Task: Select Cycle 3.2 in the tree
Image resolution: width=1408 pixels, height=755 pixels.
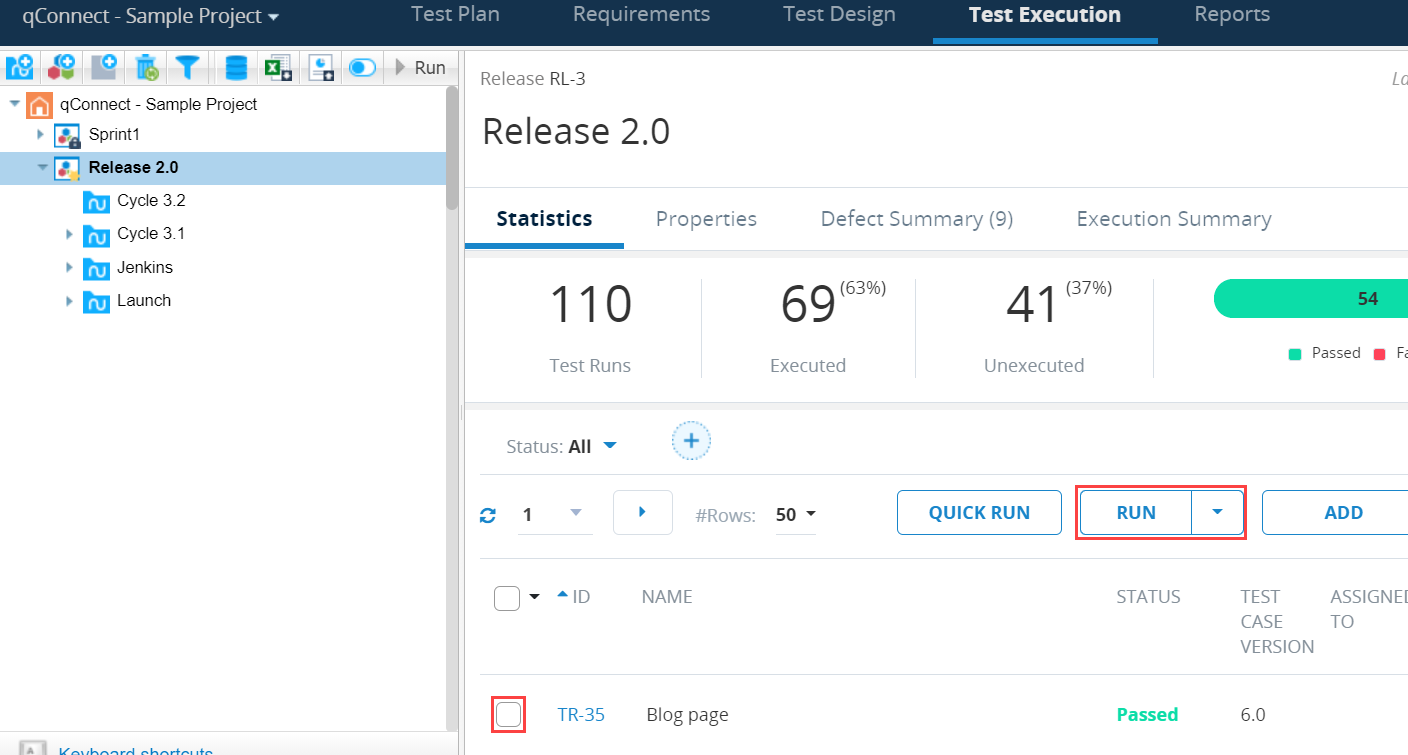Action: pos(151,200)
